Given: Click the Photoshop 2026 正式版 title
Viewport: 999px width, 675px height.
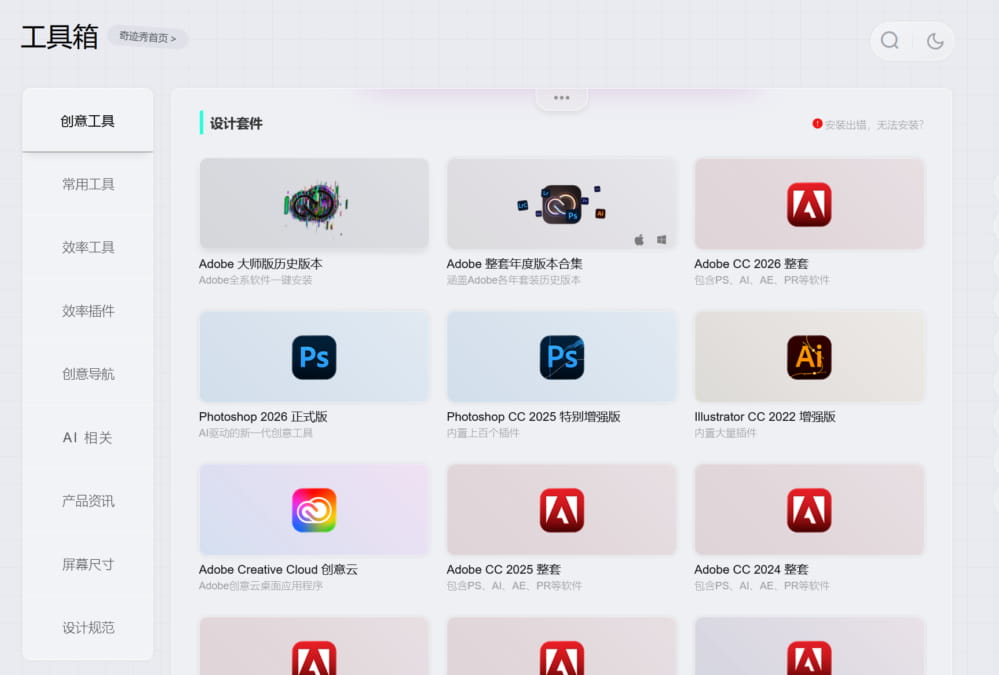Looking at the screenshot, I should 263,416.
